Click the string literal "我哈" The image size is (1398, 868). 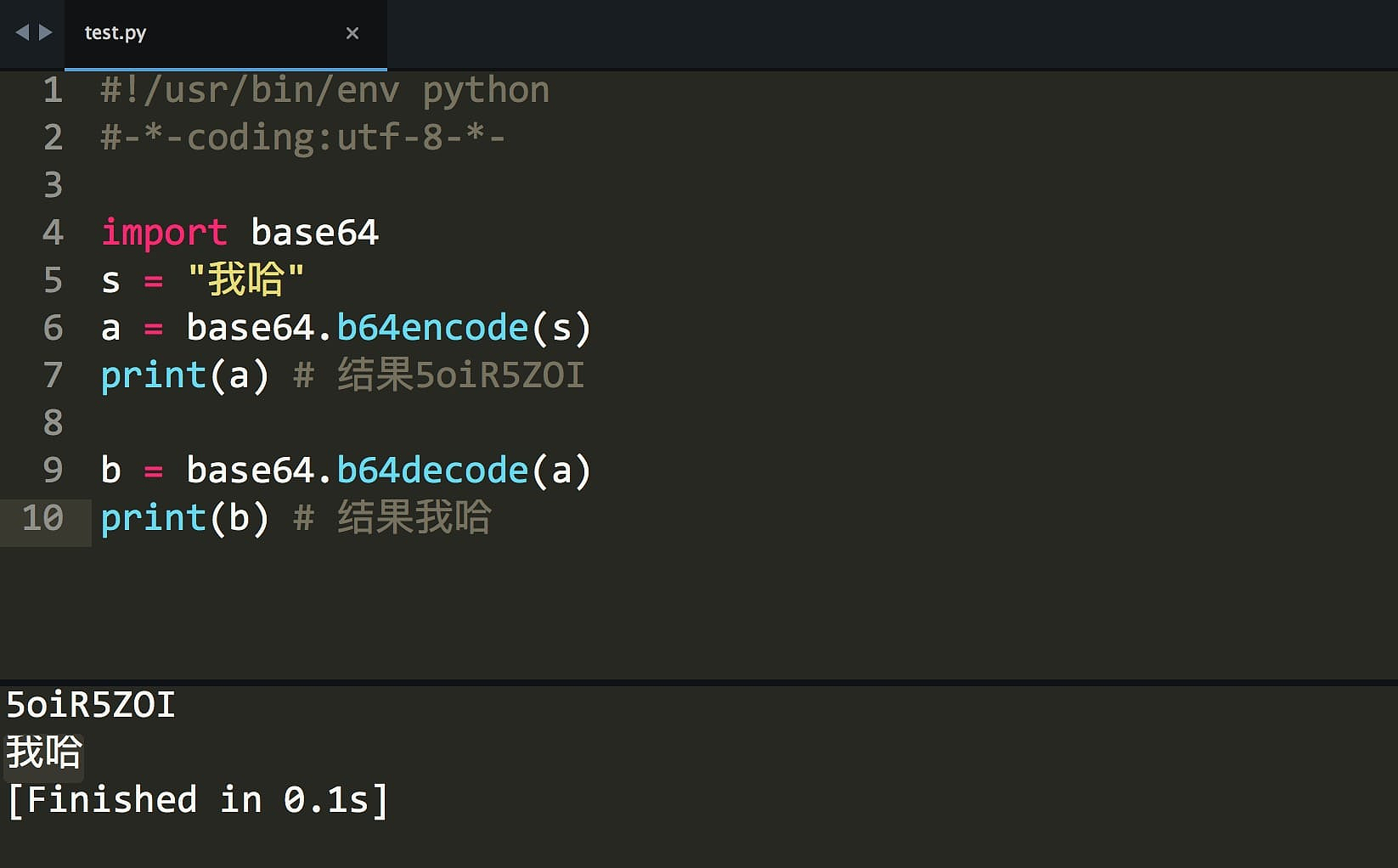[x=245, y=279]
